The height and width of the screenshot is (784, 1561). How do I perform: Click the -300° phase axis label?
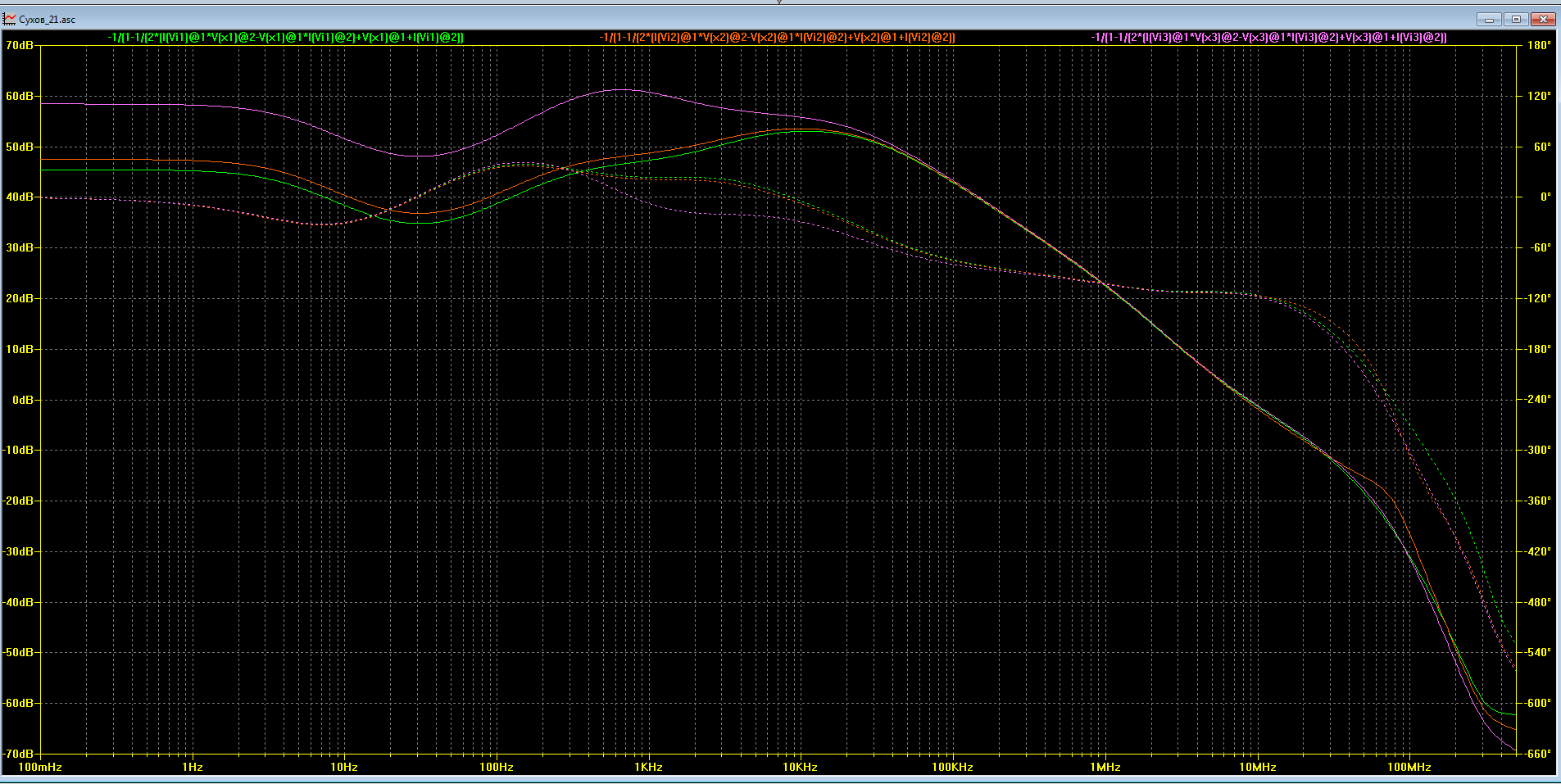[1537, 450]
